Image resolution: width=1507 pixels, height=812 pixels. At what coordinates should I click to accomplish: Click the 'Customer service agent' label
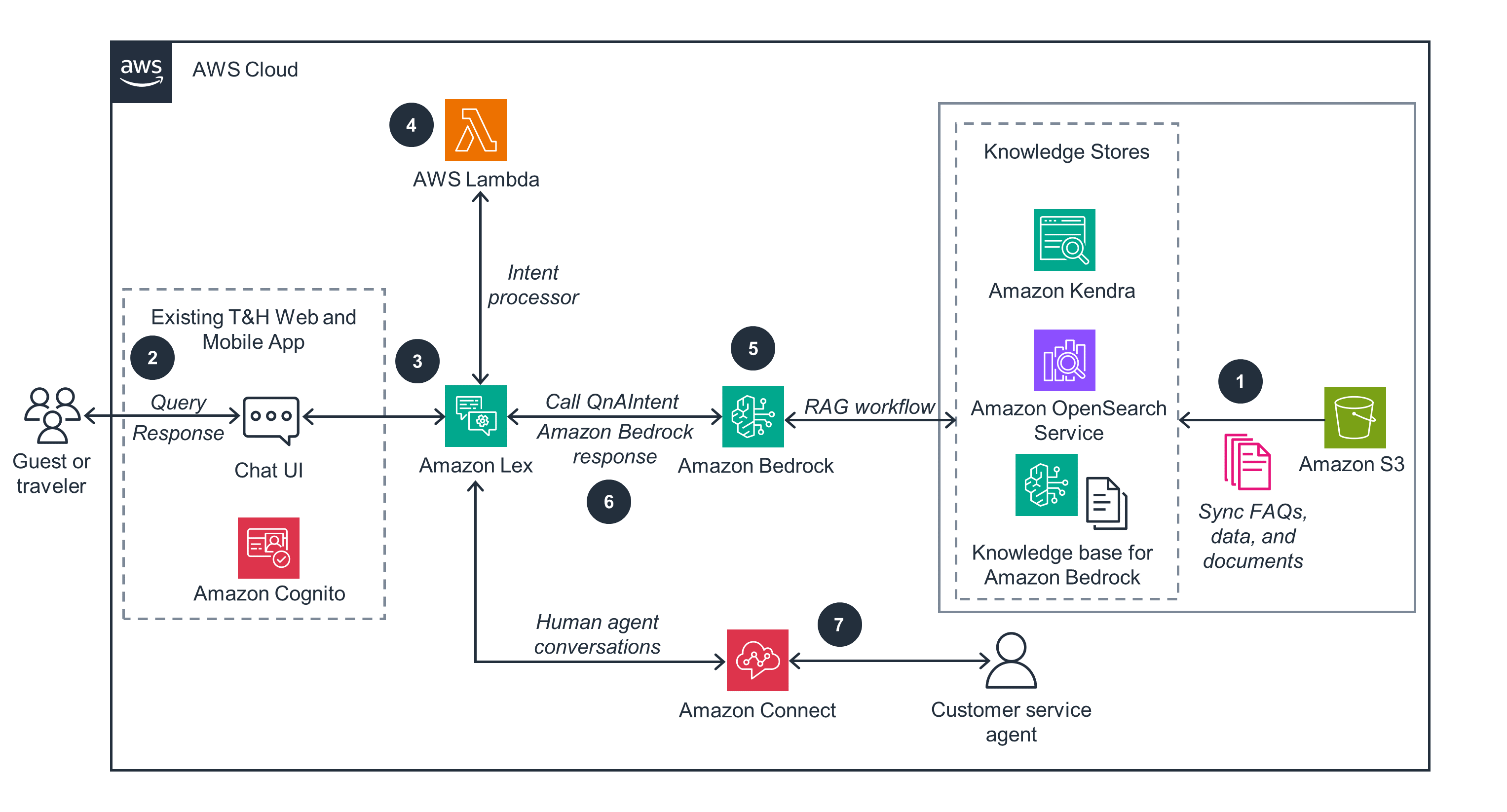click(x=1011, y=722)
